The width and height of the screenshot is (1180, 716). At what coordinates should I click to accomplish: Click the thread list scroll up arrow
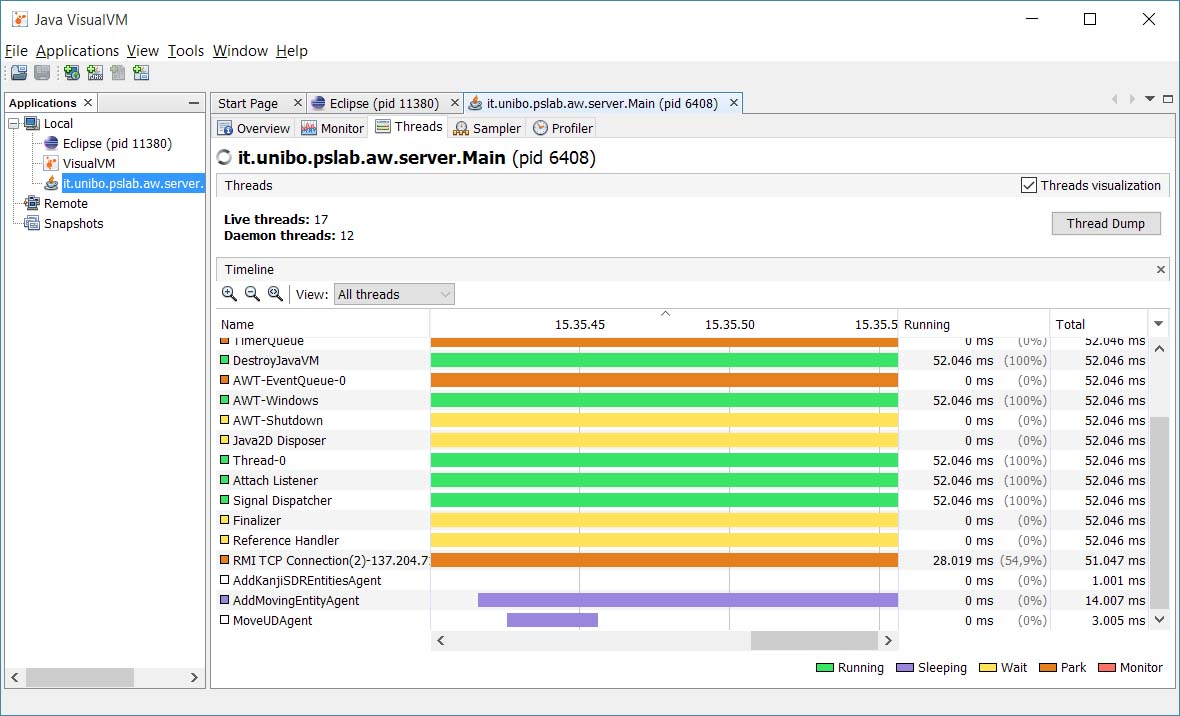[1160, 349]
